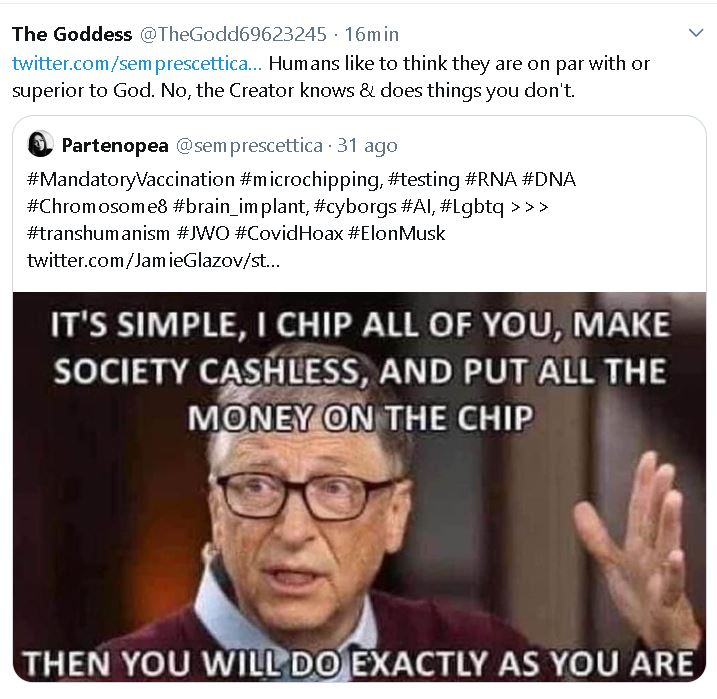Viewport: 717px width, 699px height.
Task: Click the #transhumanism hashtag
Action: click(x=98, y=233)
